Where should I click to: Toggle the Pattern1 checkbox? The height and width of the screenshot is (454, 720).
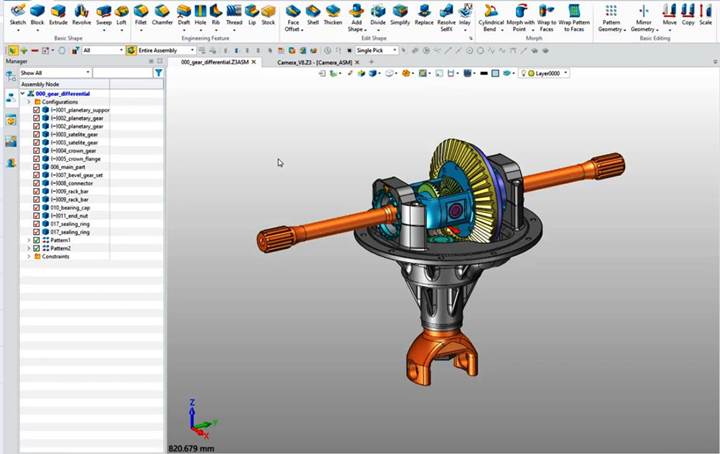(x=36, y=240)
